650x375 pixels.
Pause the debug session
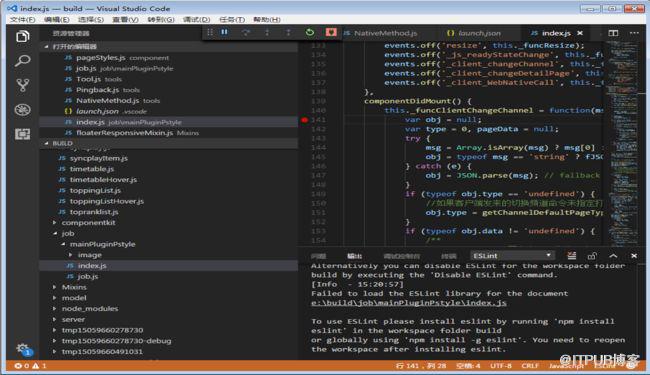pyautogui.click(x=224, y=32)
